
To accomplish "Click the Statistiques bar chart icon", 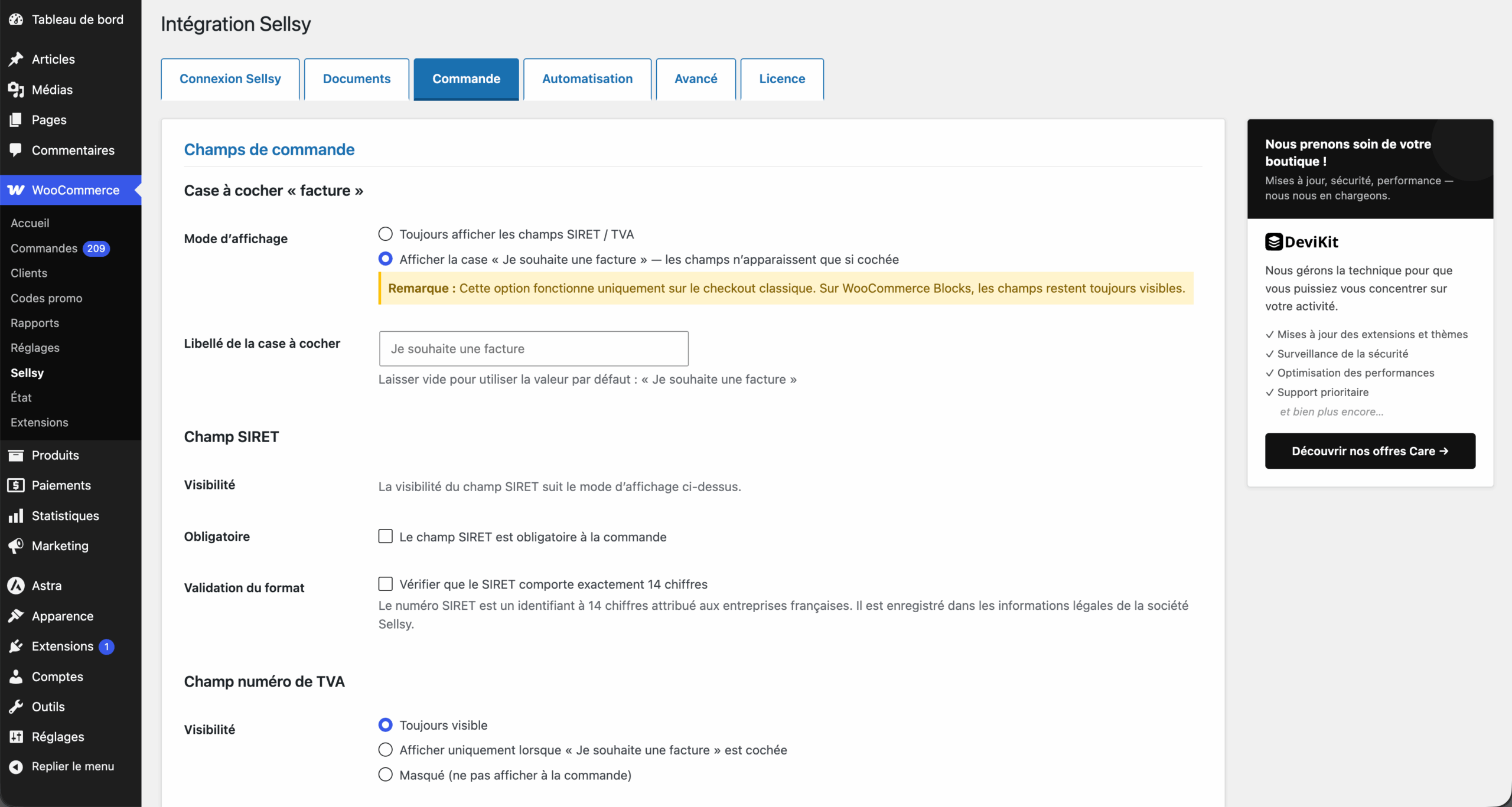I will [x=16, y=516].
